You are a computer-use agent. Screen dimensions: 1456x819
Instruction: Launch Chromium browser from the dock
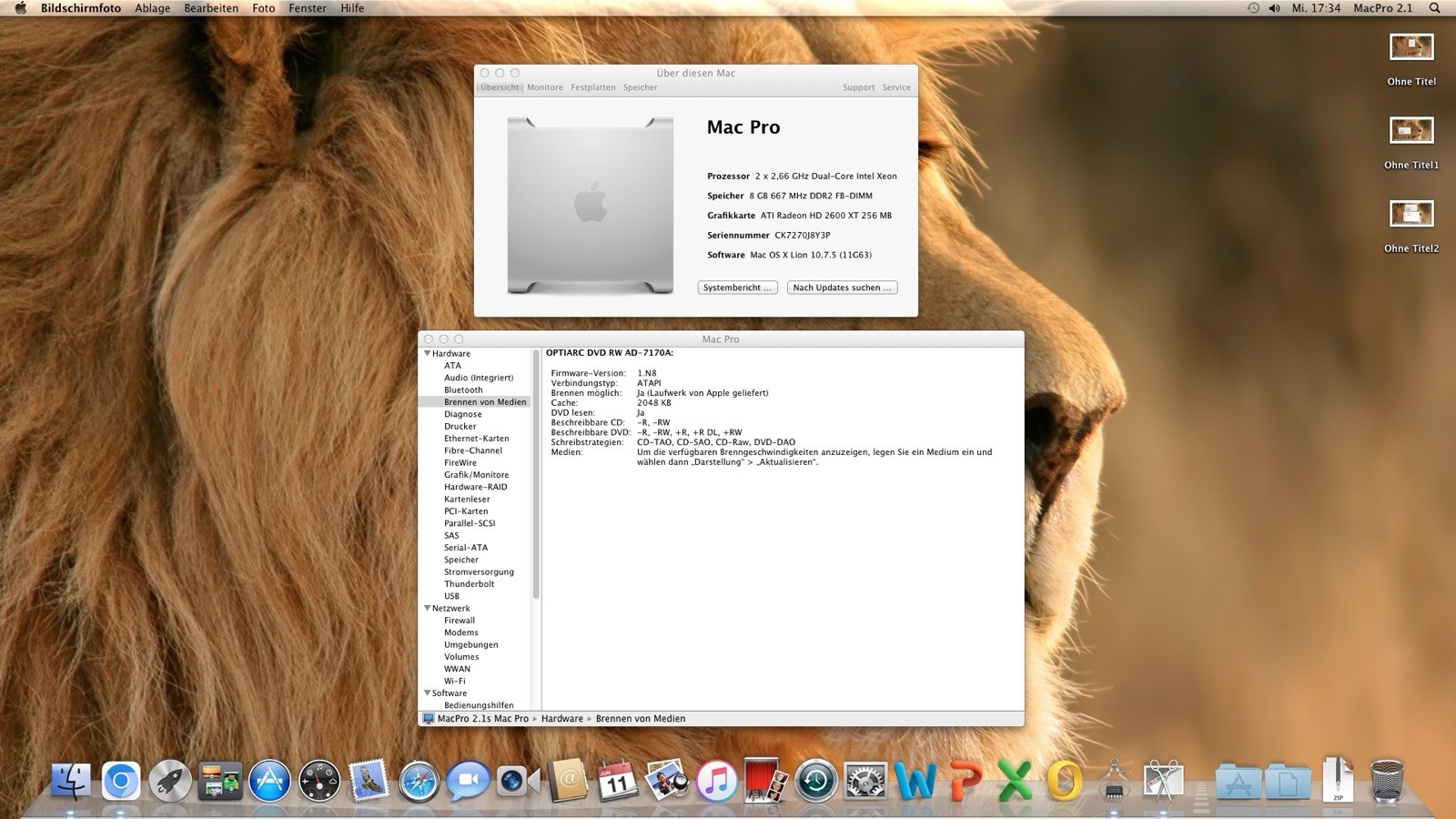[x=121, y=781]
